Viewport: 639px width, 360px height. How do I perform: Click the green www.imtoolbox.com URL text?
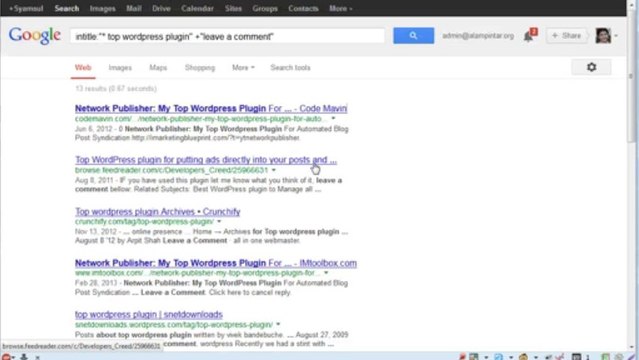click(x=198, y=273)
